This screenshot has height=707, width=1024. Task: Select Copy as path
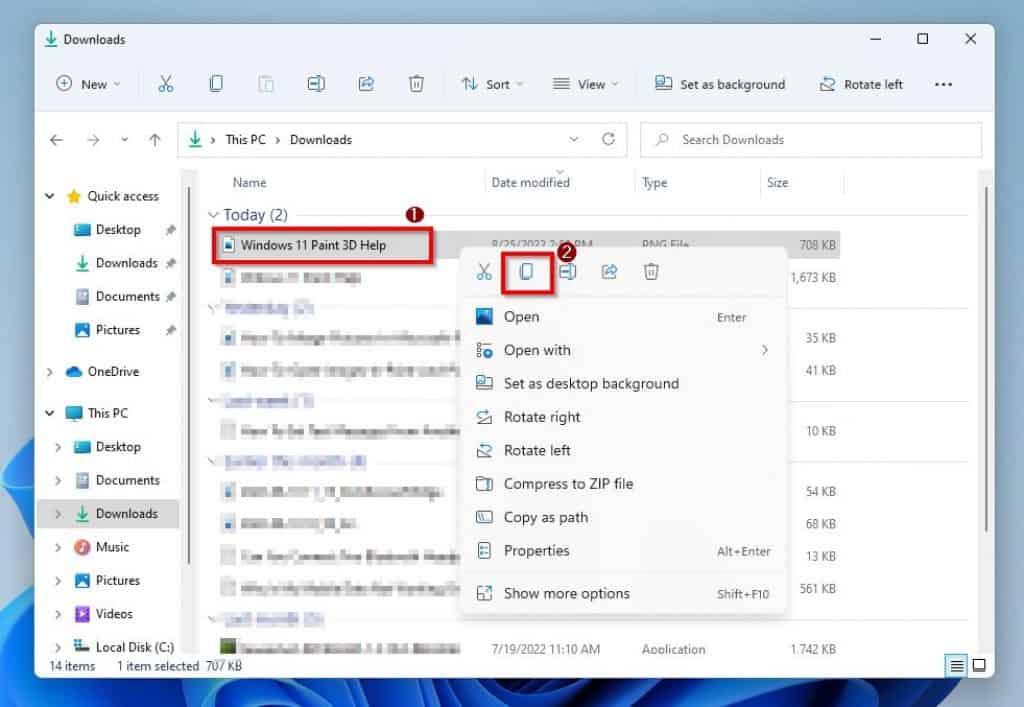click(x=624, y=518)
